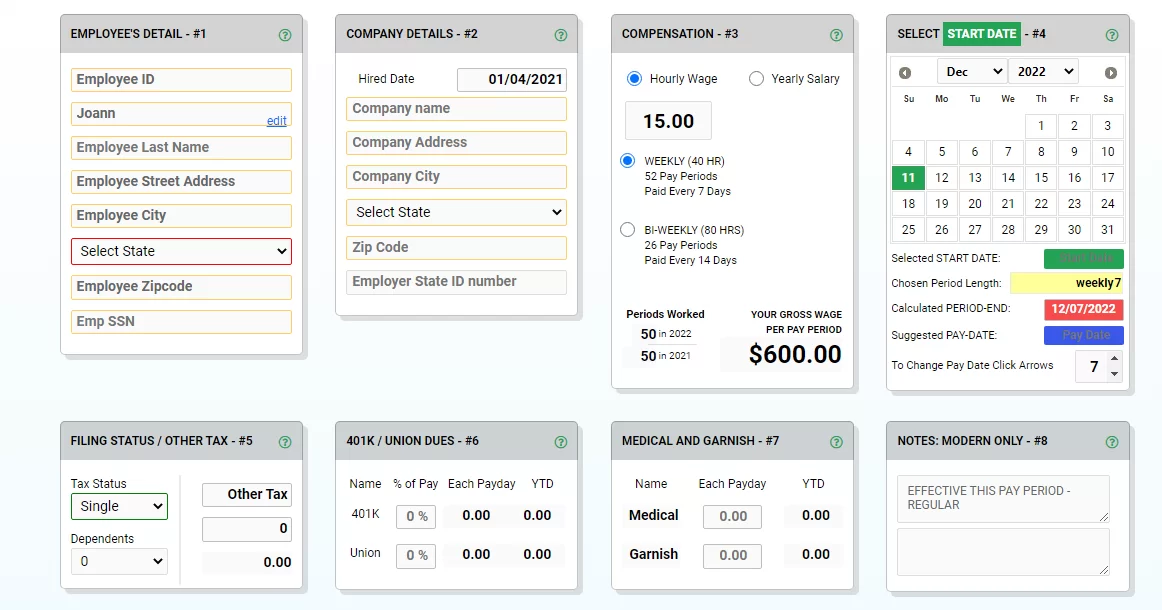Enable the Hourly Wage option
This screenshot has height=610, width=1162.
click(627, 78)
